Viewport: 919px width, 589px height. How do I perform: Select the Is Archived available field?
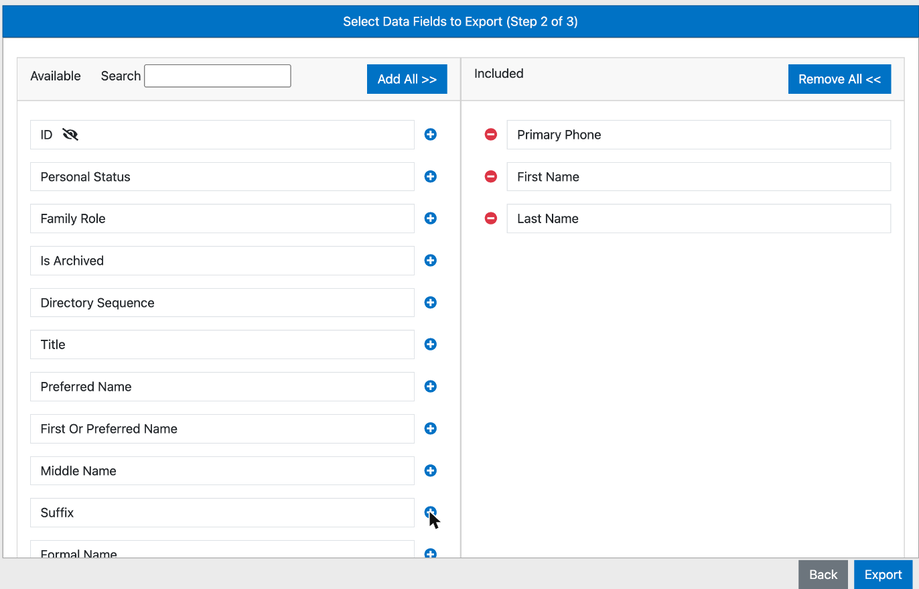[222, 260]
